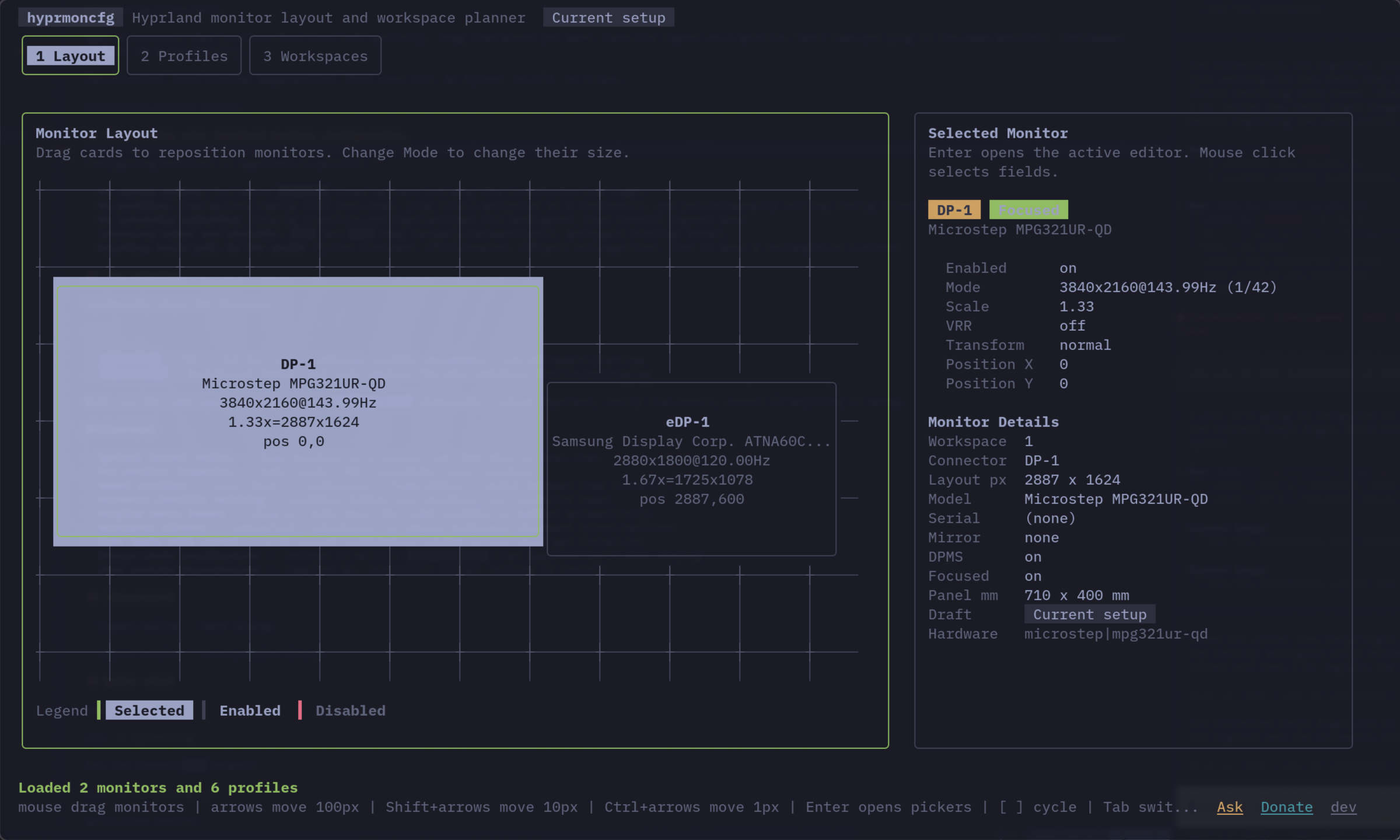Screen dimensions: 1400x840
Task: Click the Enabled legend indicator
Action: (250, 710)
